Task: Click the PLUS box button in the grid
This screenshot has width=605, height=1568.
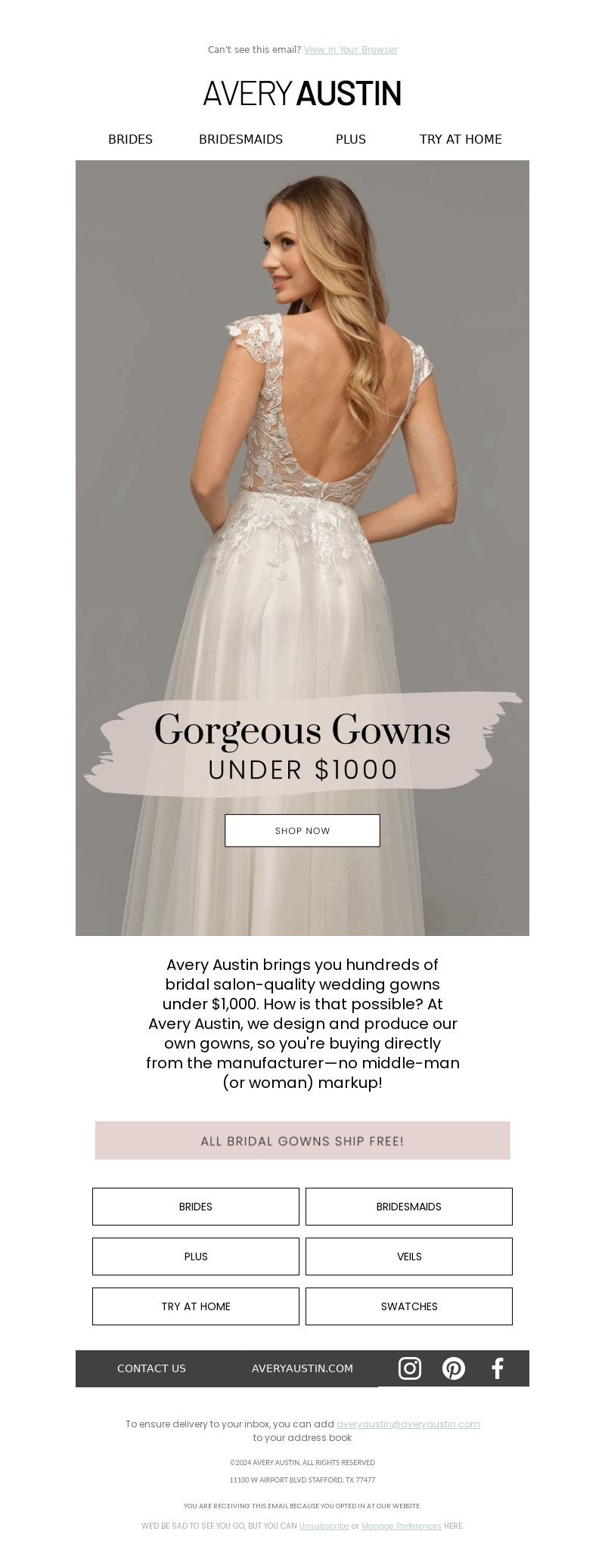Action: [x=196, y=1257]
